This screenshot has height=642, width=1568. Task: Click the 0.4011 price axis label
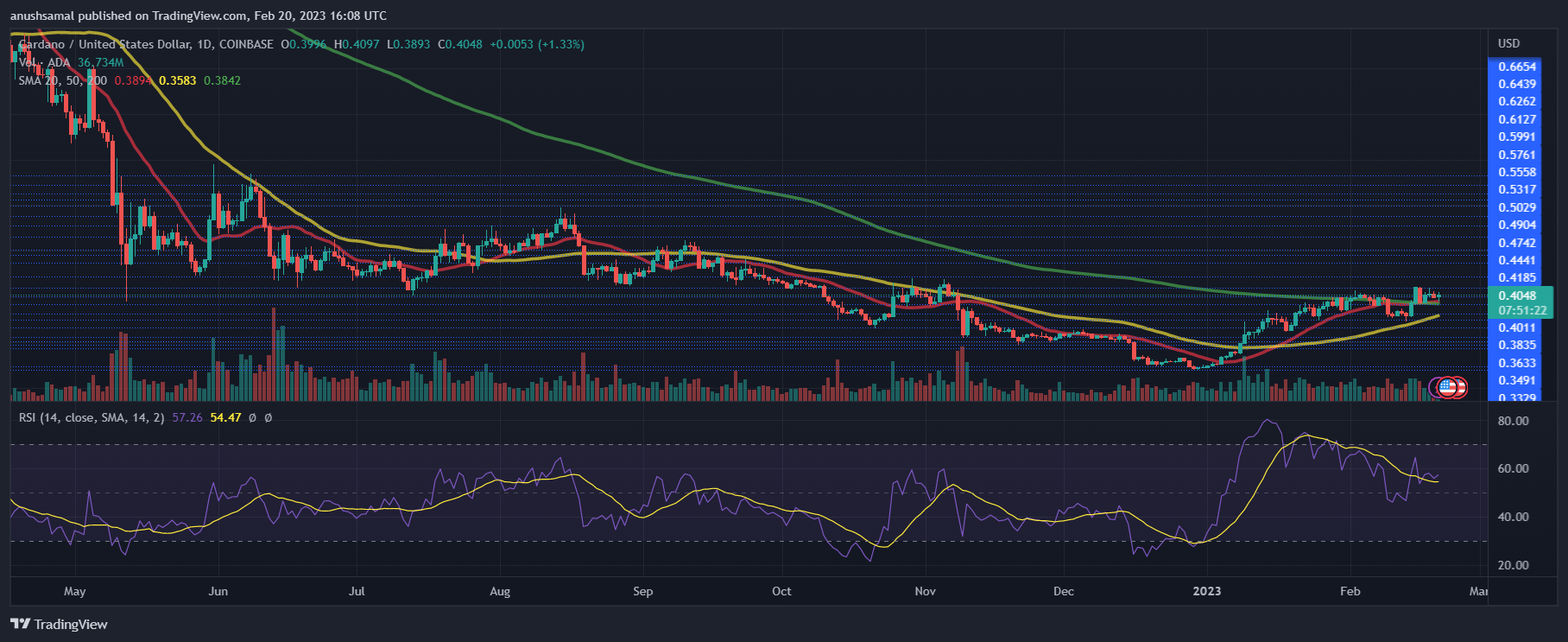[1517, 327]
